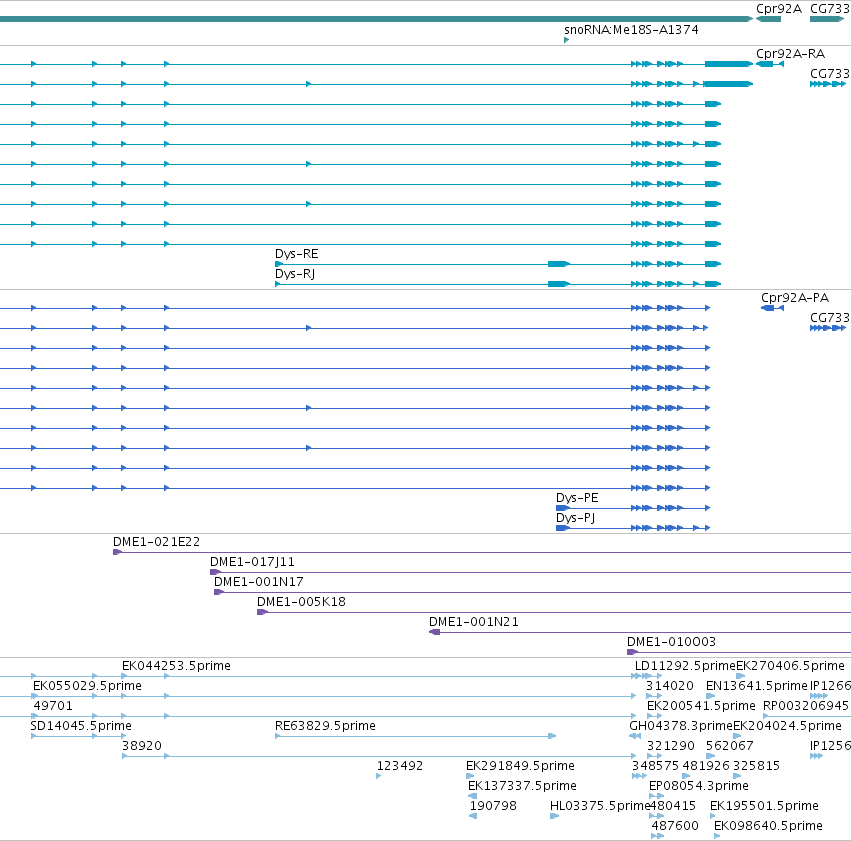Click the Dys-RE first exon block
Screen dimensions: 851x841
[x=279, y=264]
